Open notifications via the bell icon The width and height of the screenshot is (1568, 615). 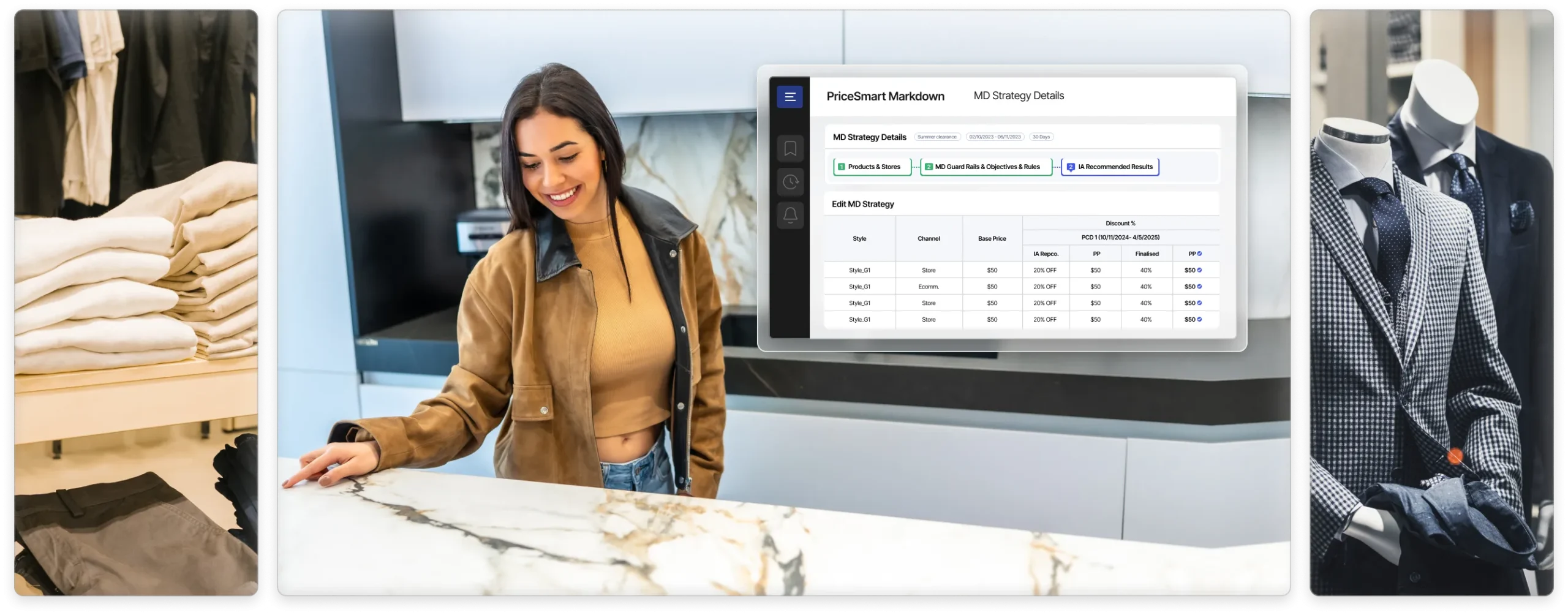790,216
